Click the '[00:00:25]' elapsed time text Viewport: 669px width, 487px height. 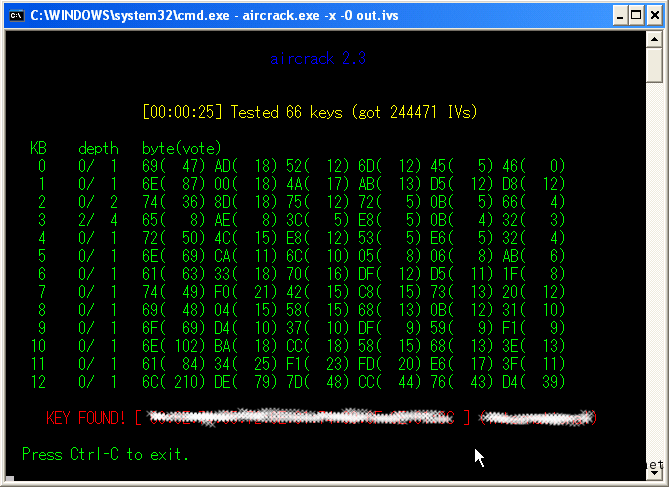(x=182, y=112)
